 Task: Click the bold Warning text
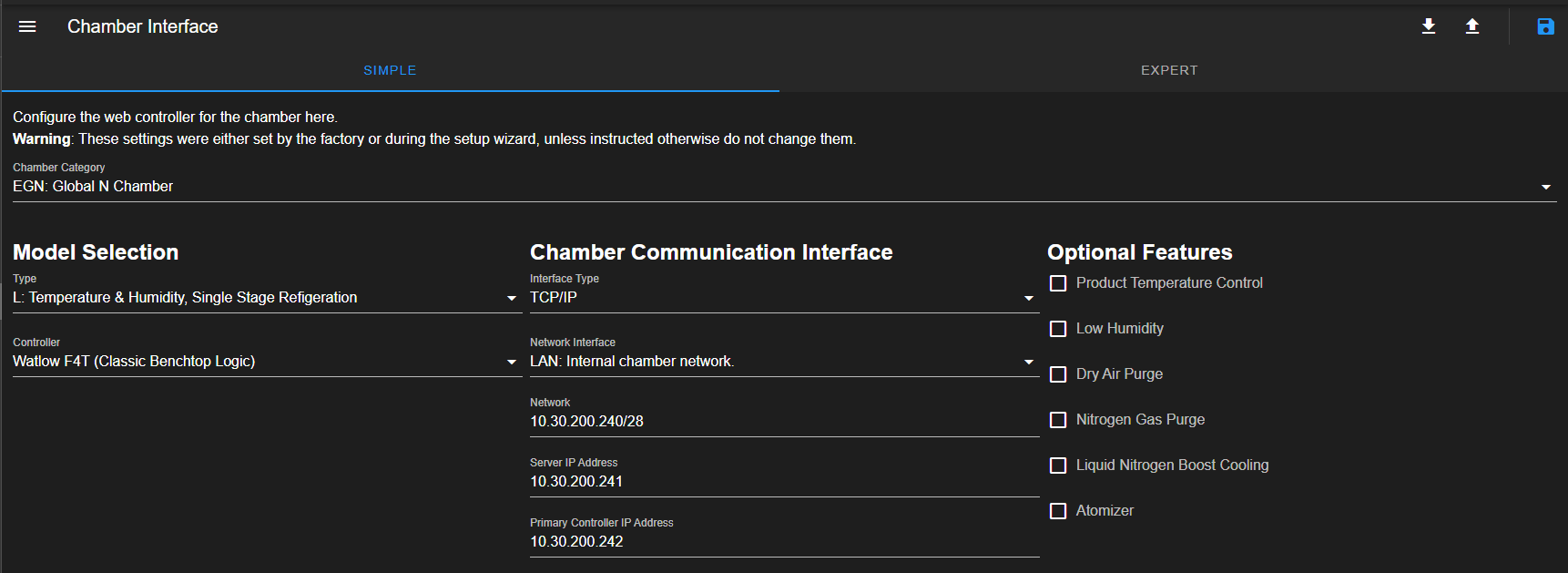pos(42,139)
